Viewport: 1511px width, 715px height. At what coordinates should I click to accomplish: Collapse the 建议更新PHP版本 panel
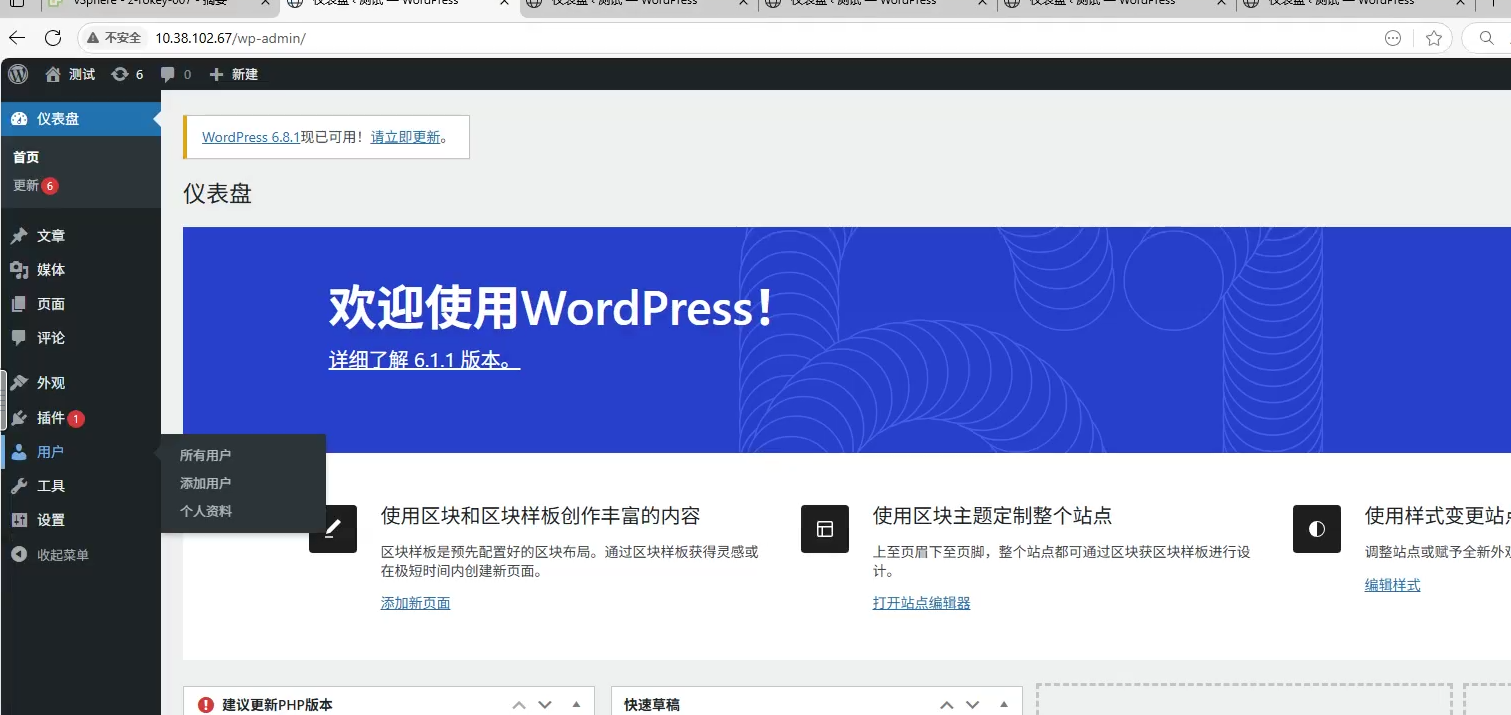(x=576, y=705)
